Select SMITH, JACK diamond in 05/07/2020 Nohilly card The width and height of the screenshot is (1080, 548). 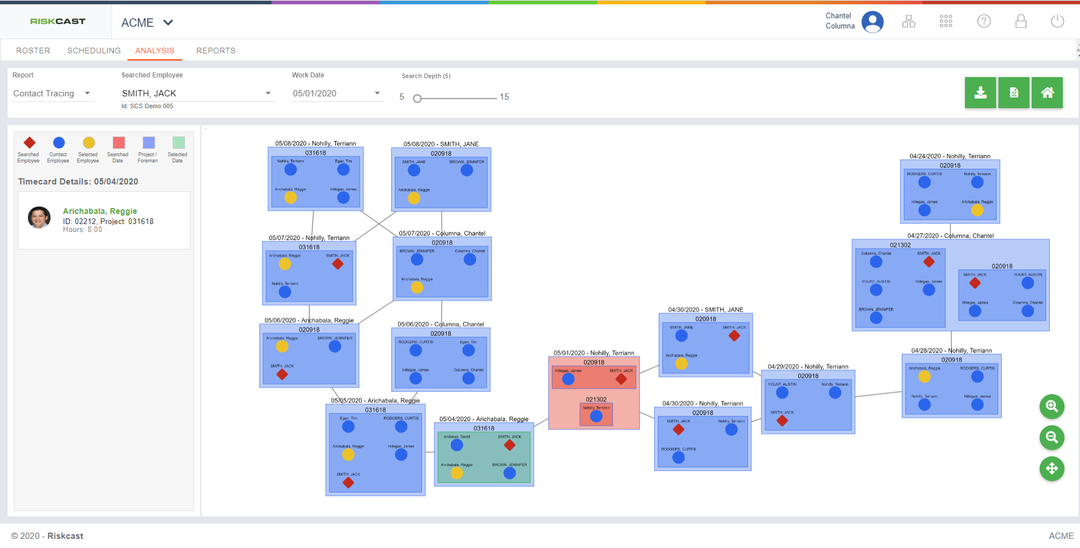point(338,264)
